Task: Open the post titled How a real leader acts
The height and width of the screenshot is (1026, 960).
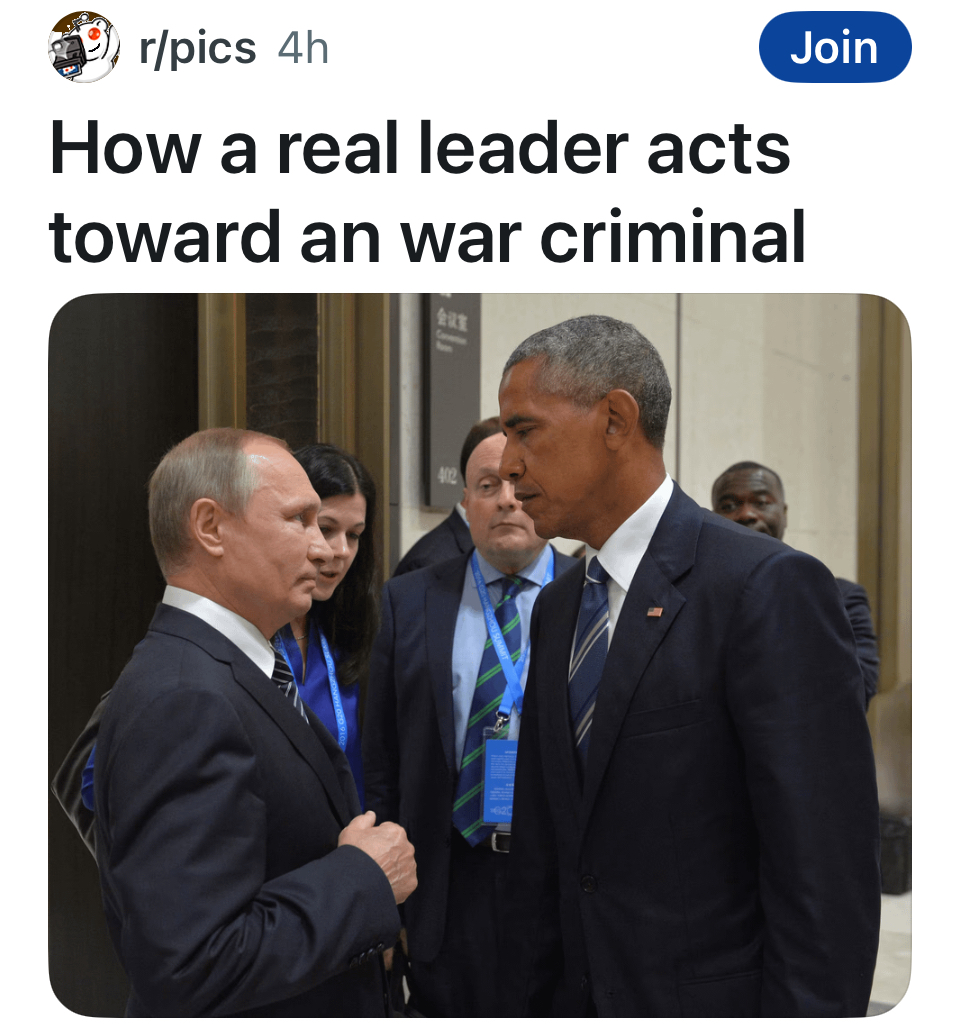Action: 427,192
